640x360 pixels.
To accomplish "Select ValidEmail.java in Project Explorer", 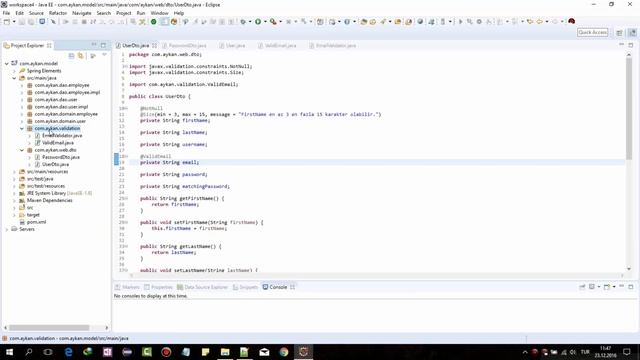I will click(58, 143).
